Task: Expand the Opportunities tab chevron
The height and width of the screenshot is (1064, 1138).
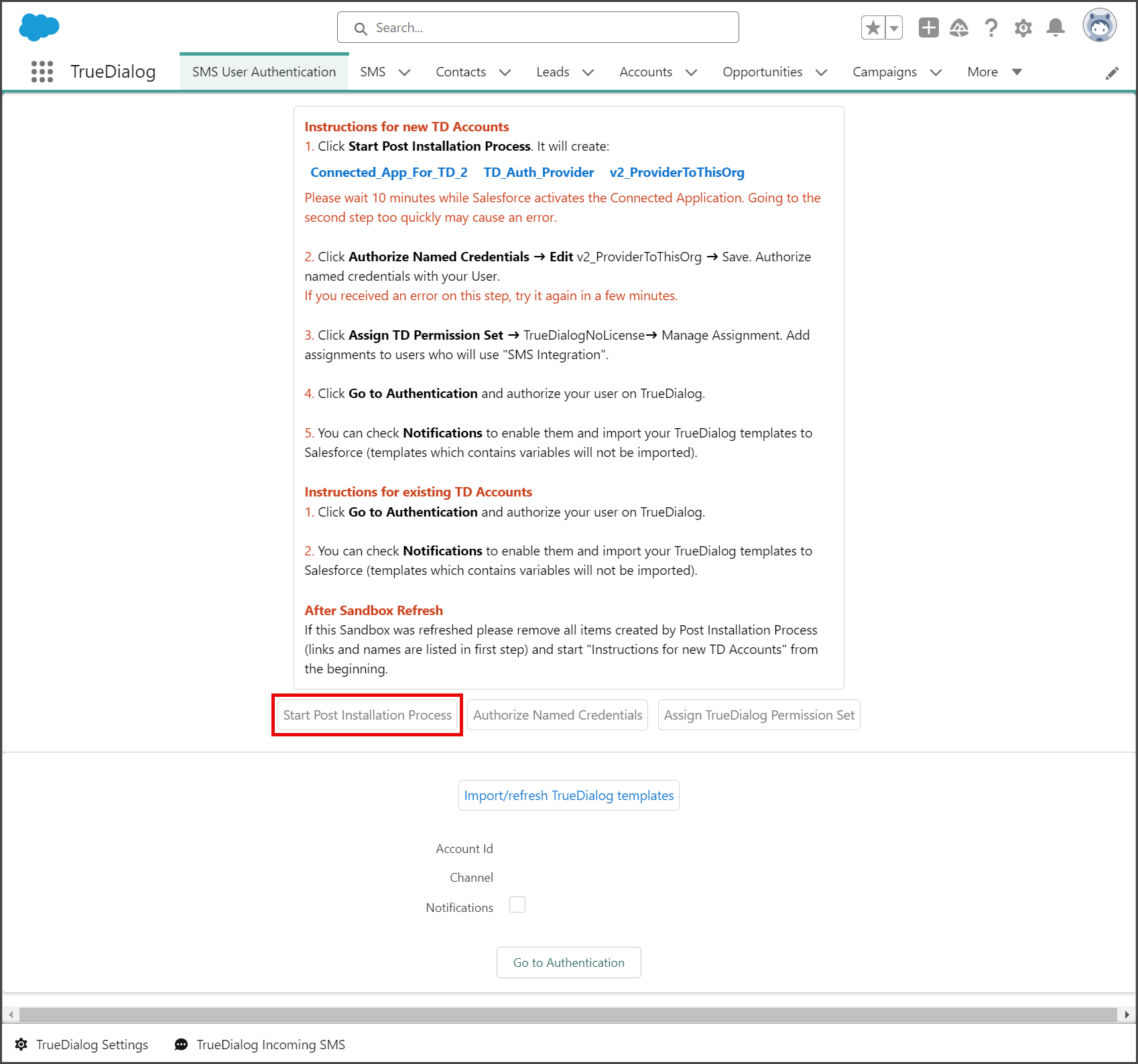Action: click(821, 72)
